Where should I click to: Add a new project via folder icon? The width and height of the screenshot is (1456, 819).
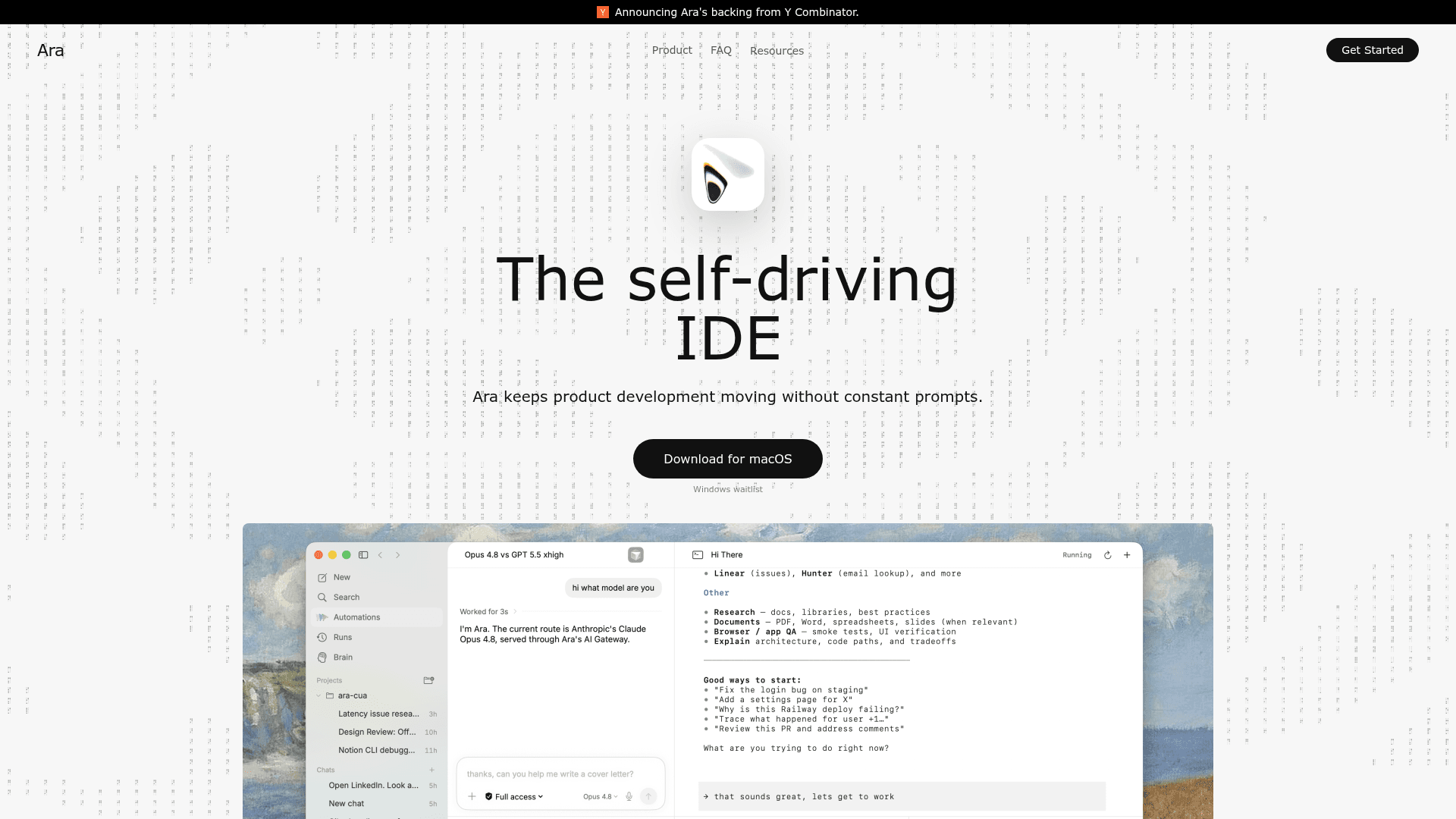[x=428, y=680]
